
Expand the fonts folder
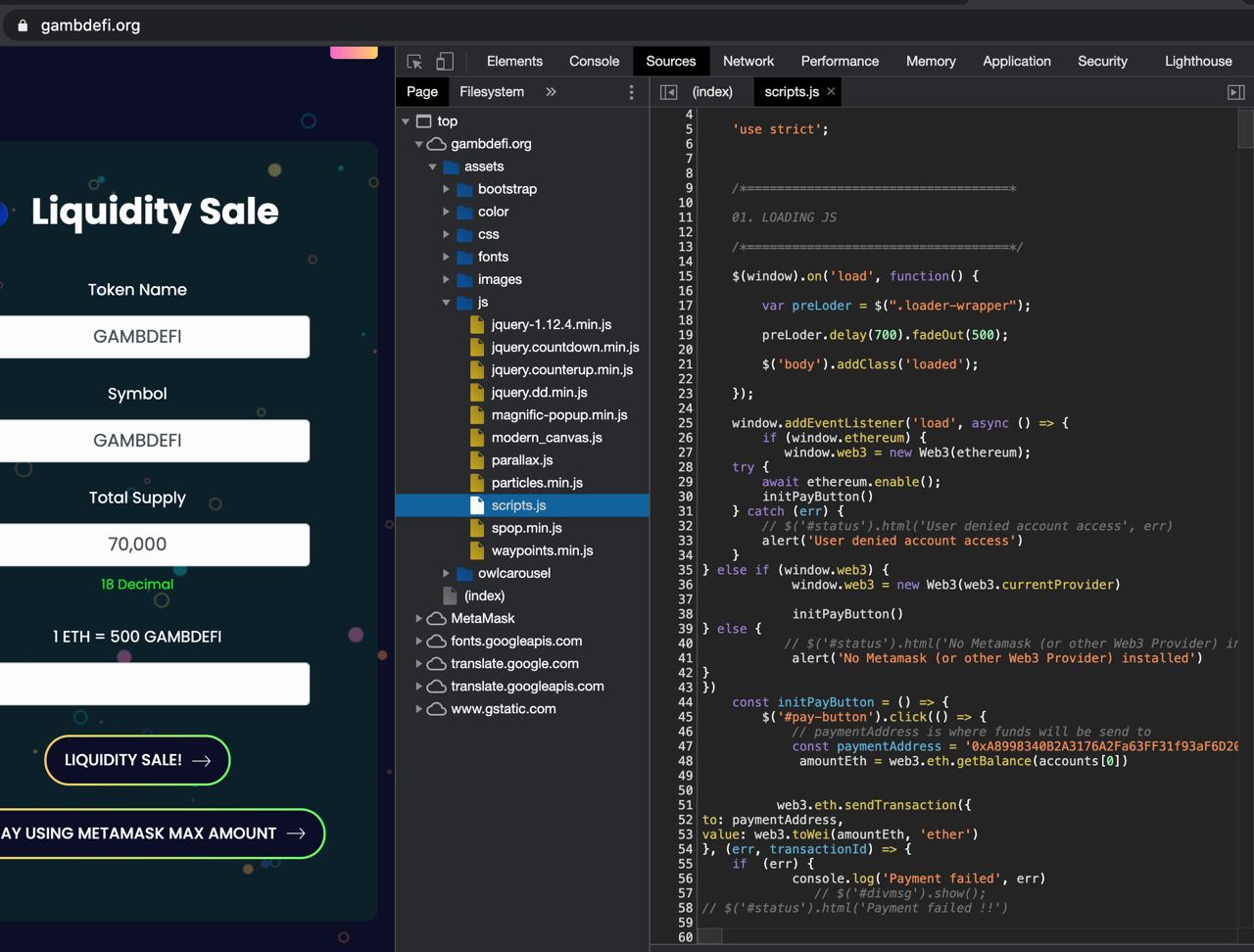pos(446,257)
